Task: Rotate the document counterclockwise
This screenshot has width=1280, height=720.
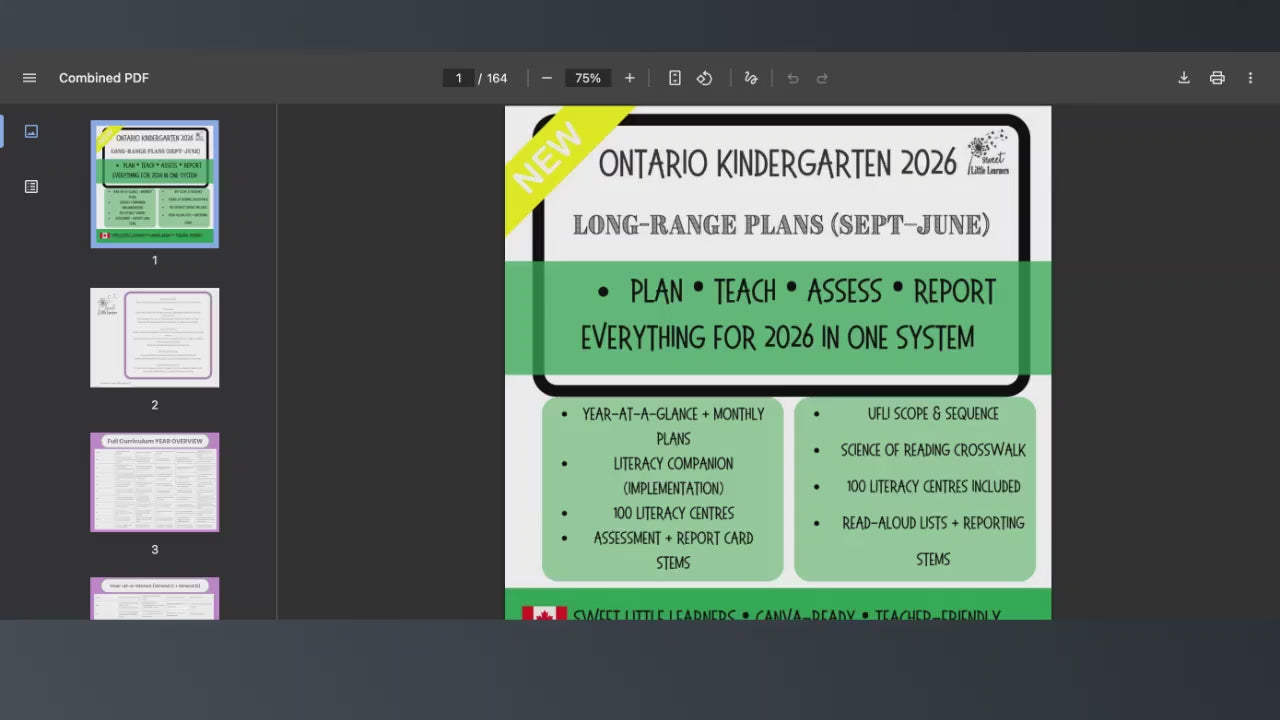Action: coord(704,78)
